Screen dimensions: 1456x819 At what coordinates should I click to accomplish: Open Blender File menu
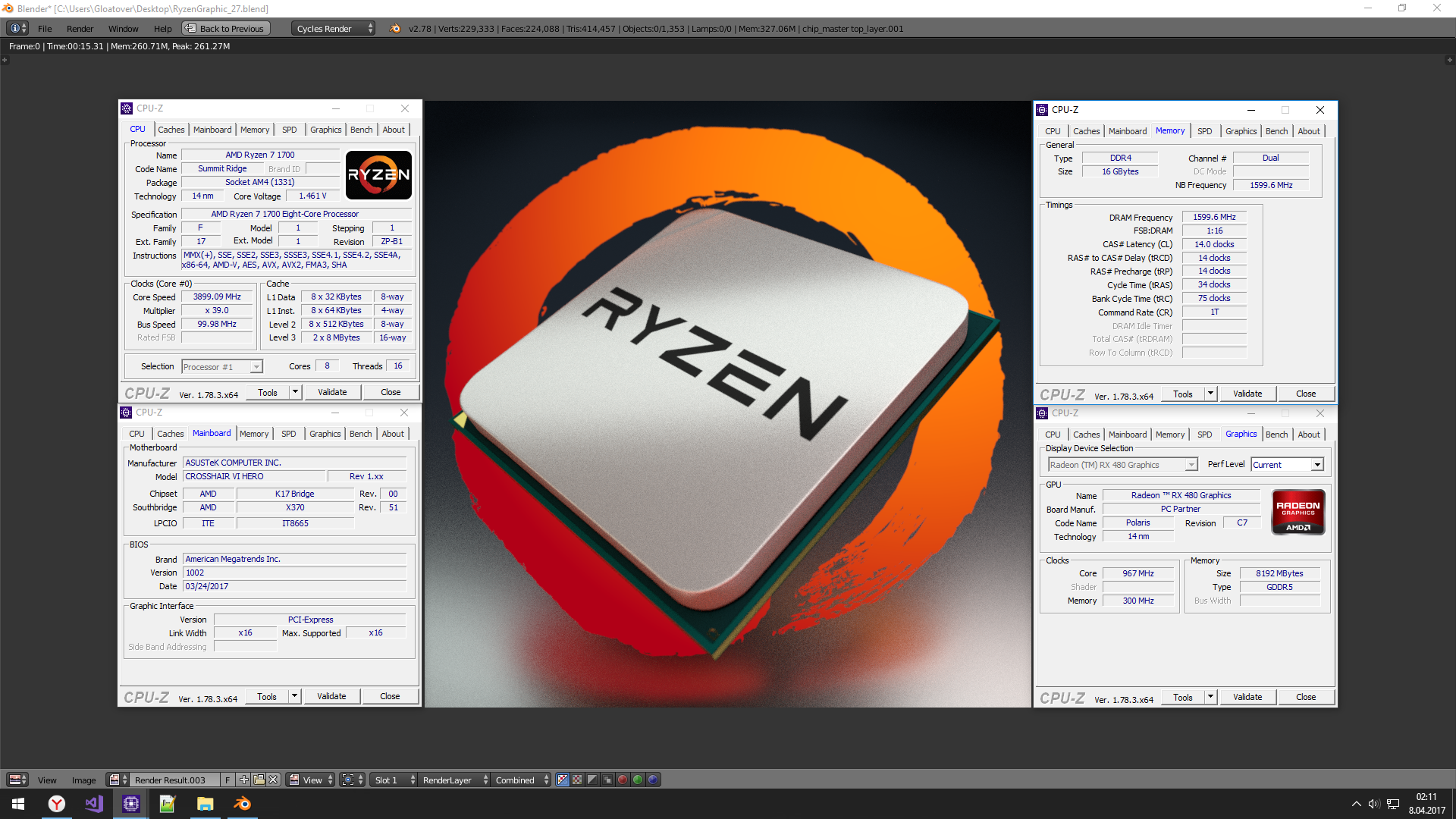[x=45, y=29]
